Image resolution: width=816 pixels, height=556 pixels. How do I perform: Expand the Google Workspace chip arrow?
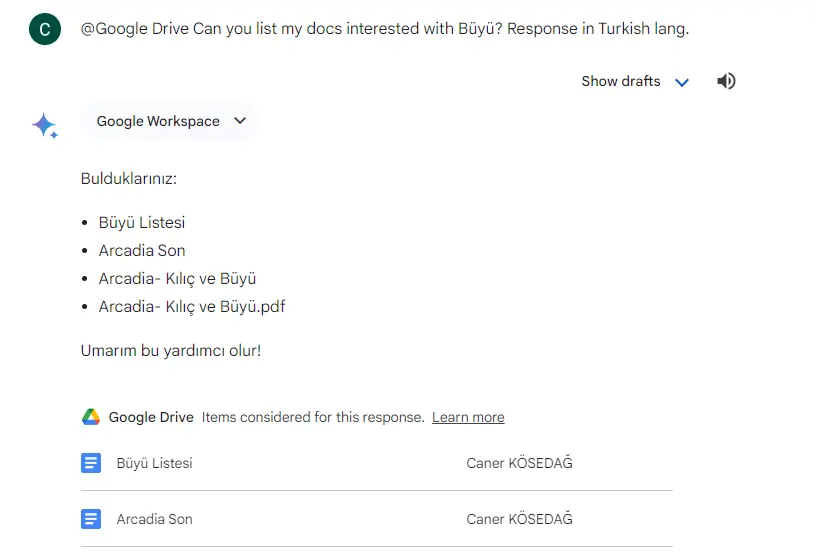click(240, 121)
